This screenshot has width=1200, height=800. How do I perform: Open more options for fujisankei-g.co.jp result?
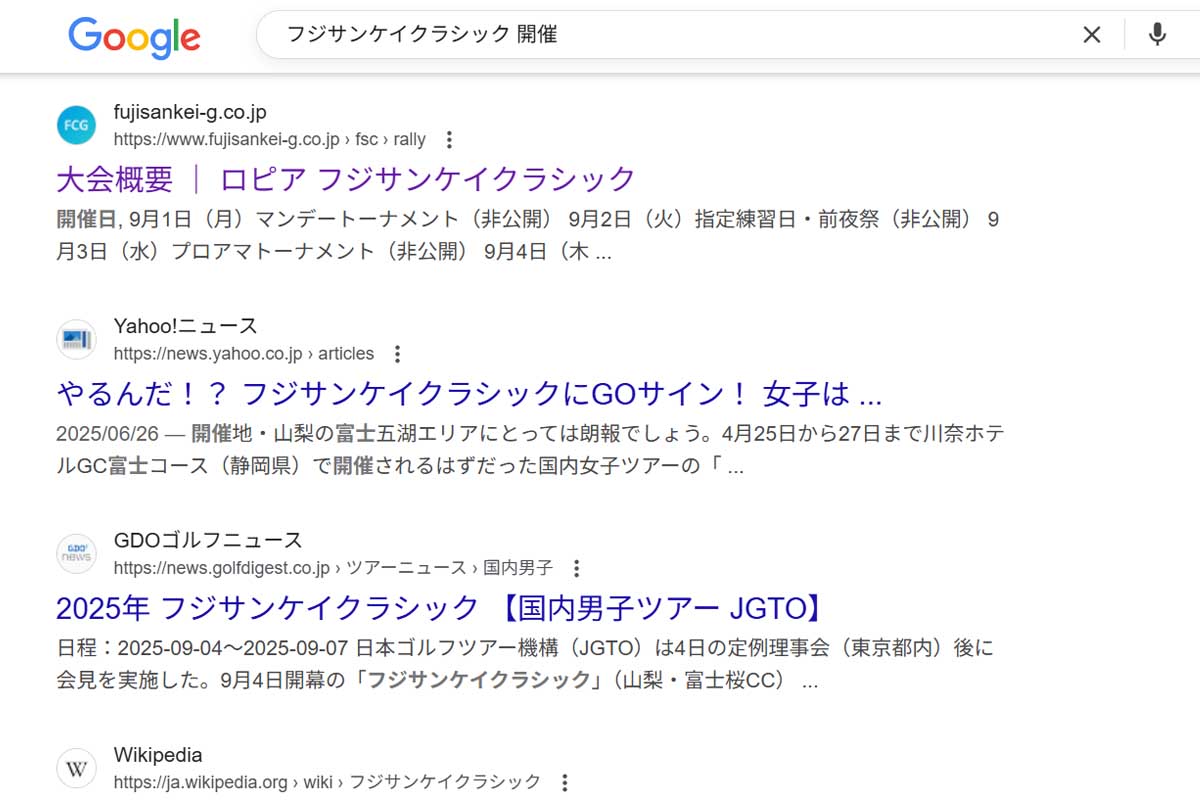click(x=449, y=139)
